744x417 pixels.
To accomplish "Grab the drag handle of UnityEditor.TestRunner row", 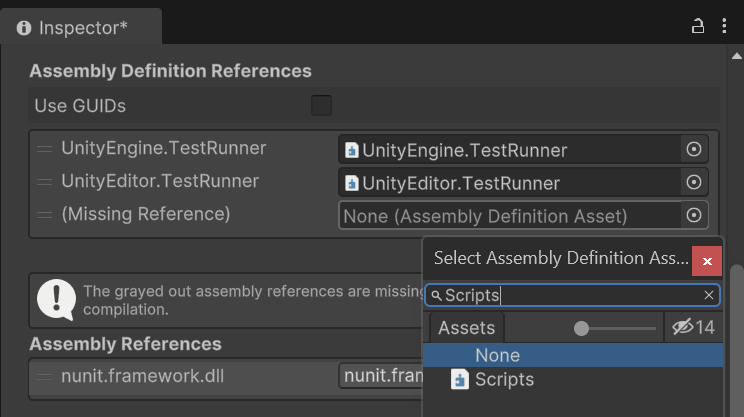I will 45,182.
